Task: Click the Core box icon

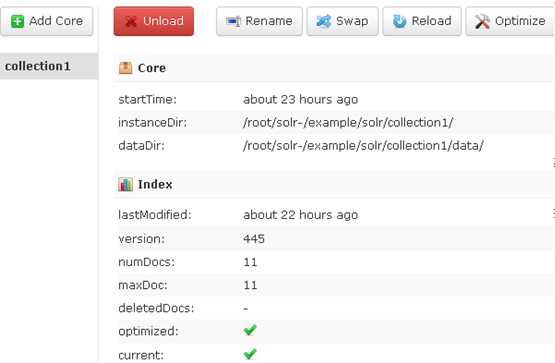Action: tap(125, 68)
